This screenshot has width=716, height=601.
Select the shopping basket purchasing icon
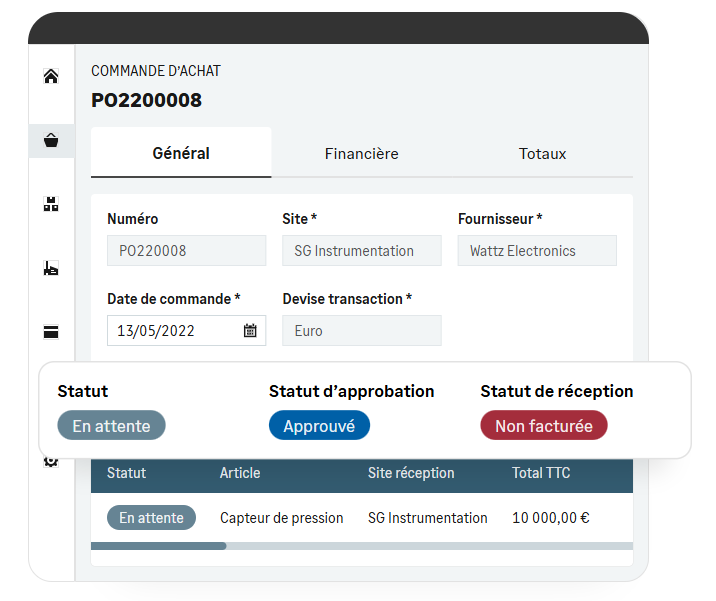(51, 140)
